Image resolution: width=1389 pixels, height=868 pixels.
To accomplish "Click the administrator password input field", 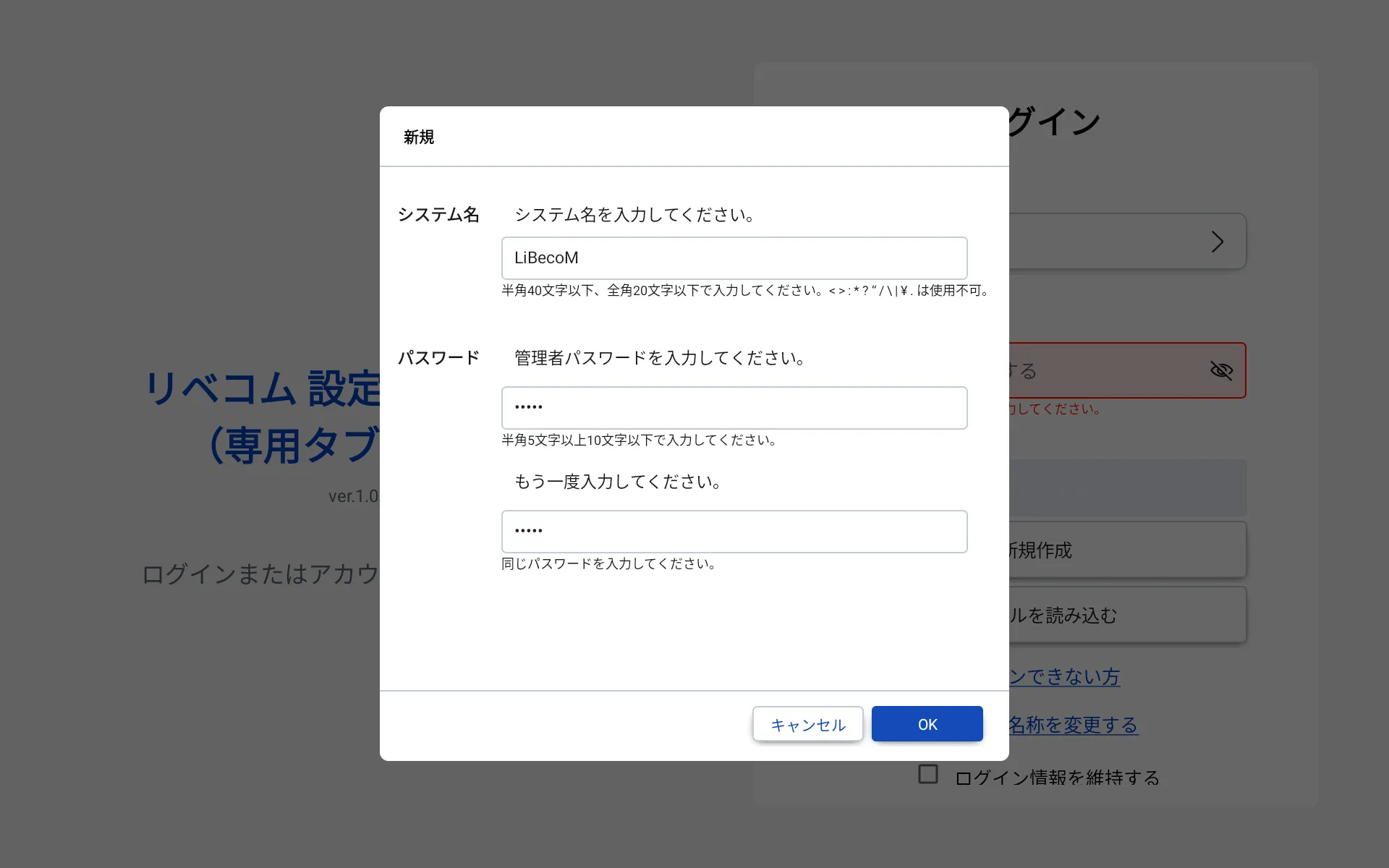I will tap(734, 408).
